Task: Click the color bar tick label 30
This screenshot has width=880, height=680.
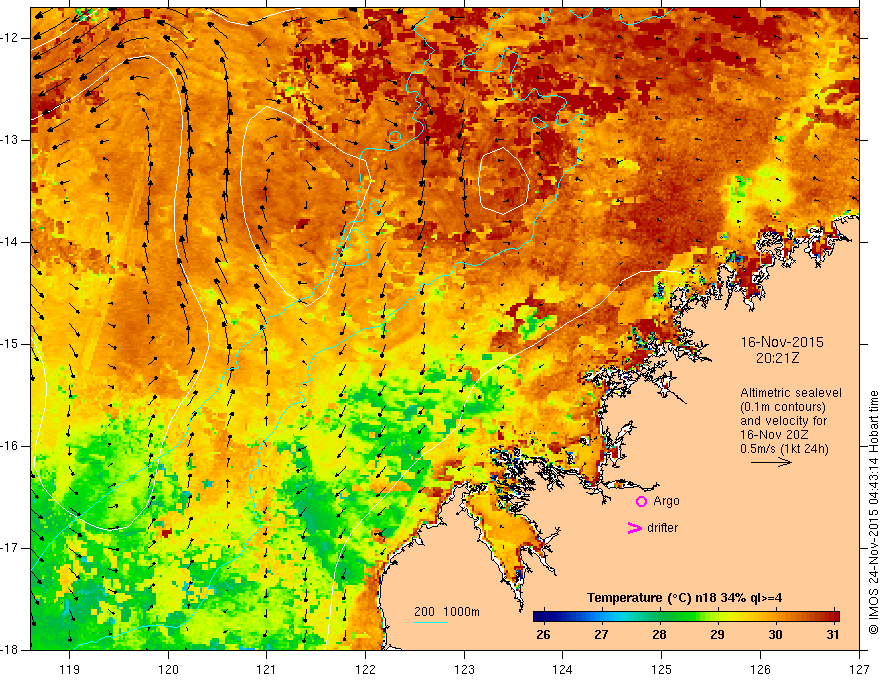Action: click(x=775, y=635)
